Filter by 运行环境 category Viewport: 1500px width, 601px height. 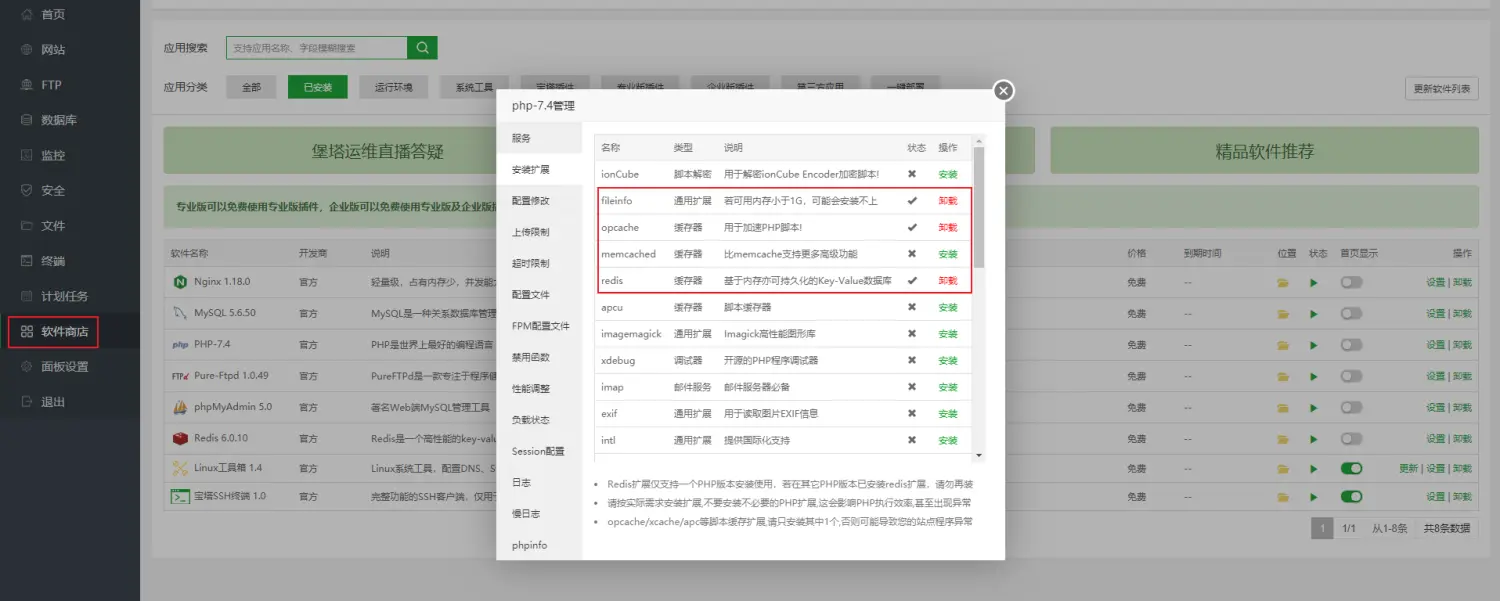[x=393, y=87]
